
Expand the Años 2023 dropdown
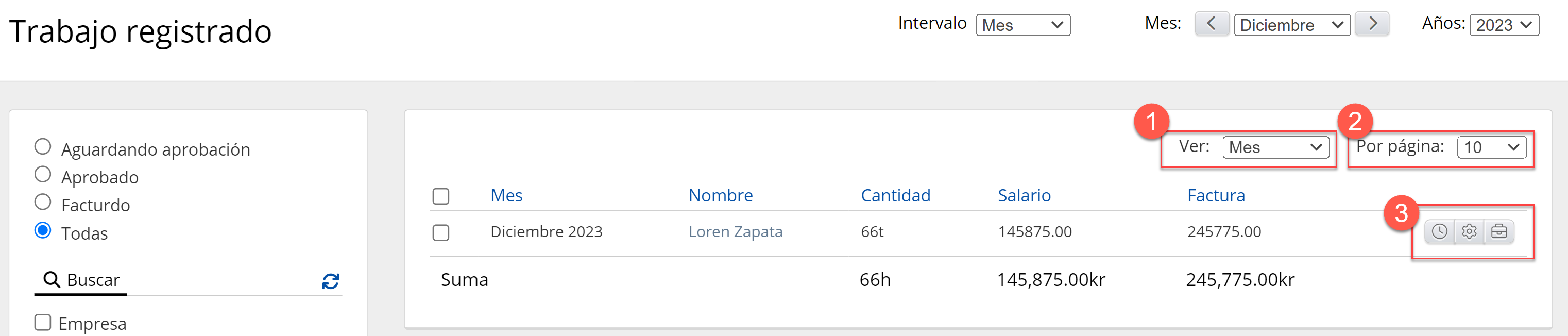pos(1504,26)
